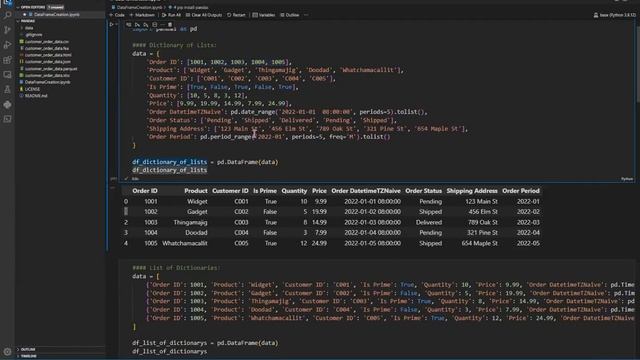Open the Run and Debug view
This screenshot has width=640, height=360.
(7, 44)
